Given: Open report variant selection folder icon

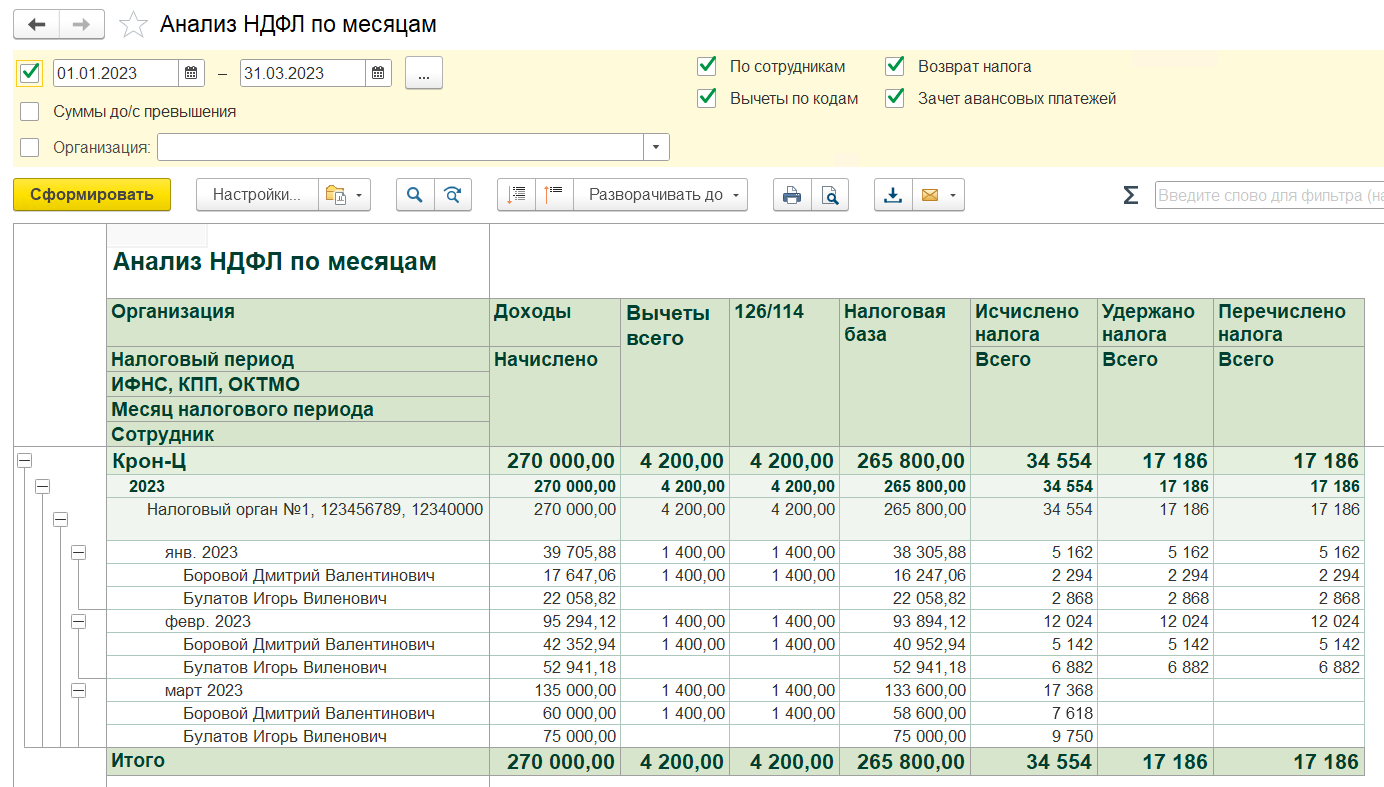Looking at the screenshot, I should [x=334, y=195].
